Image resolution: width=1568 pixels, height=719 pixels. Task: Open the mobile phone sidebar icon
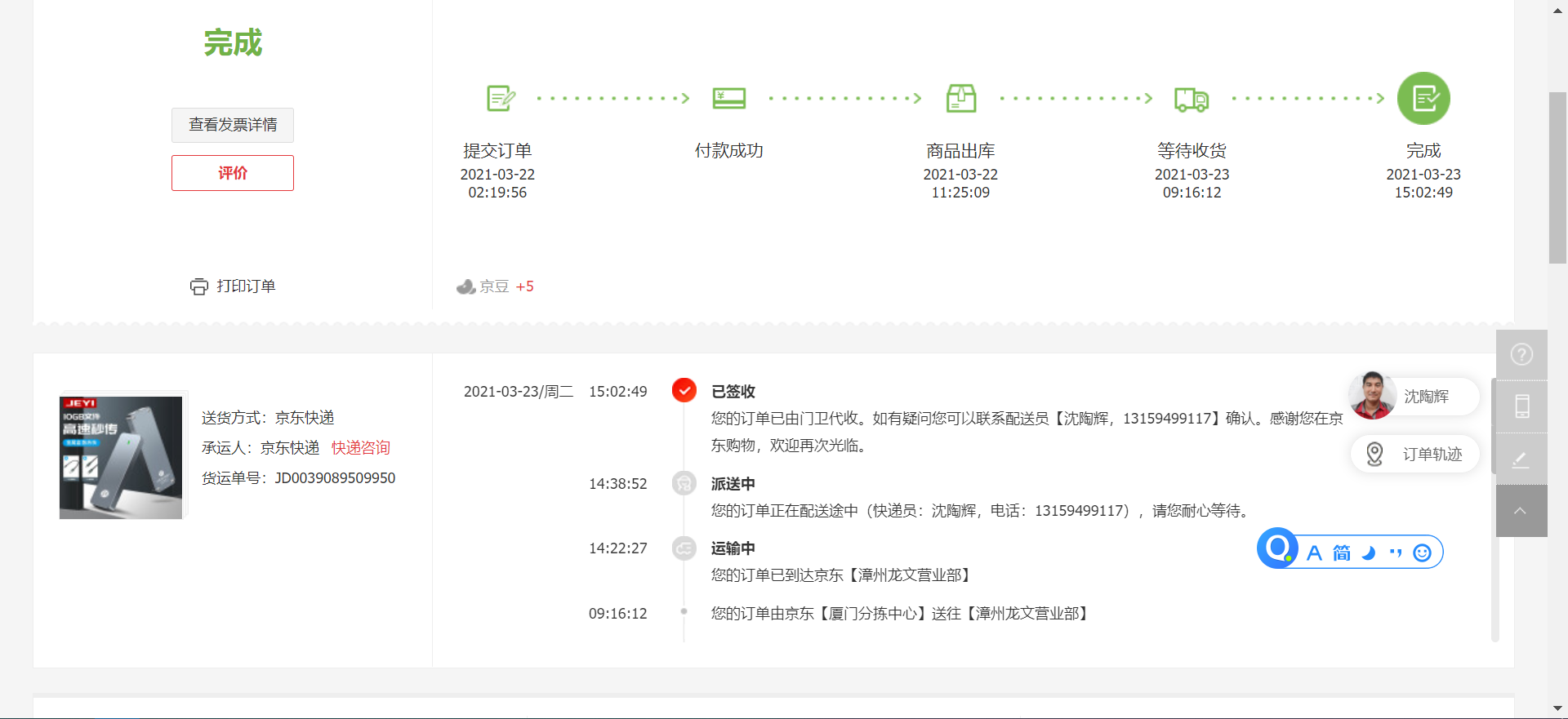(x=1521, y=406)
